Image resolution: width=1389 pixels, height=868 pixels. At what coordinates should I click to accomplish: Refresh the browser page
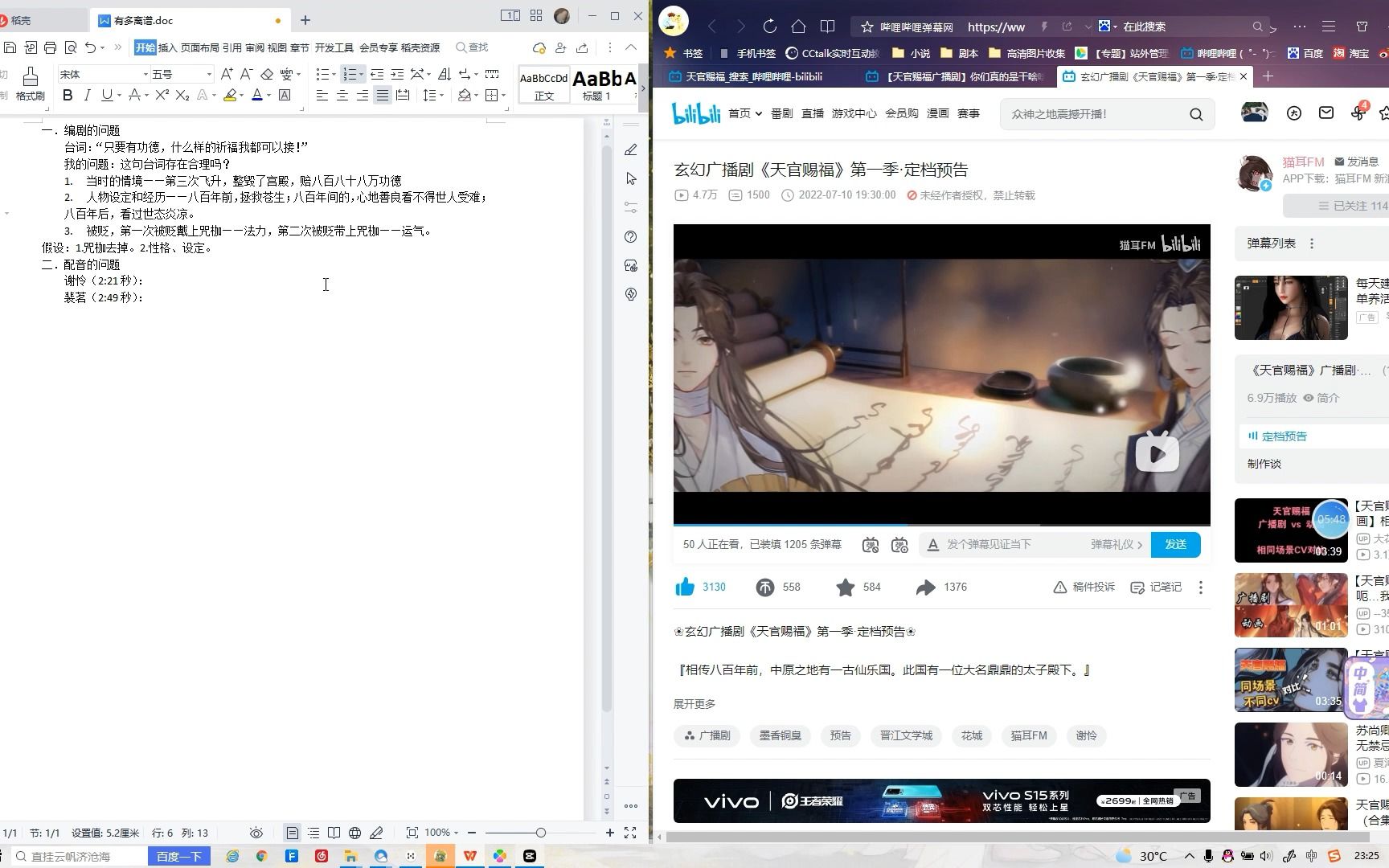pos(769,27)
